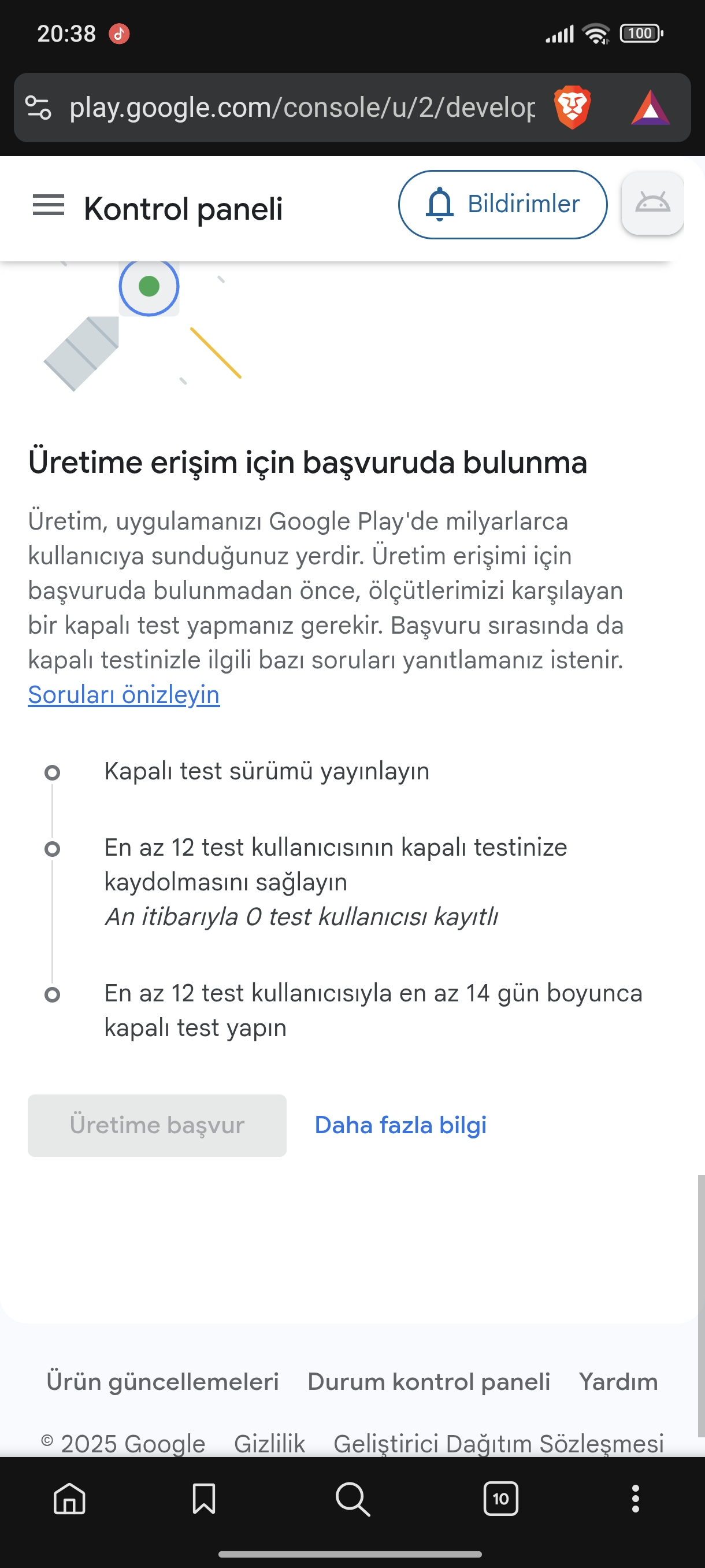705x1568 pixels.
Task: Open Ürün güncellemeleri footer link
Action: pos(162,1382)
